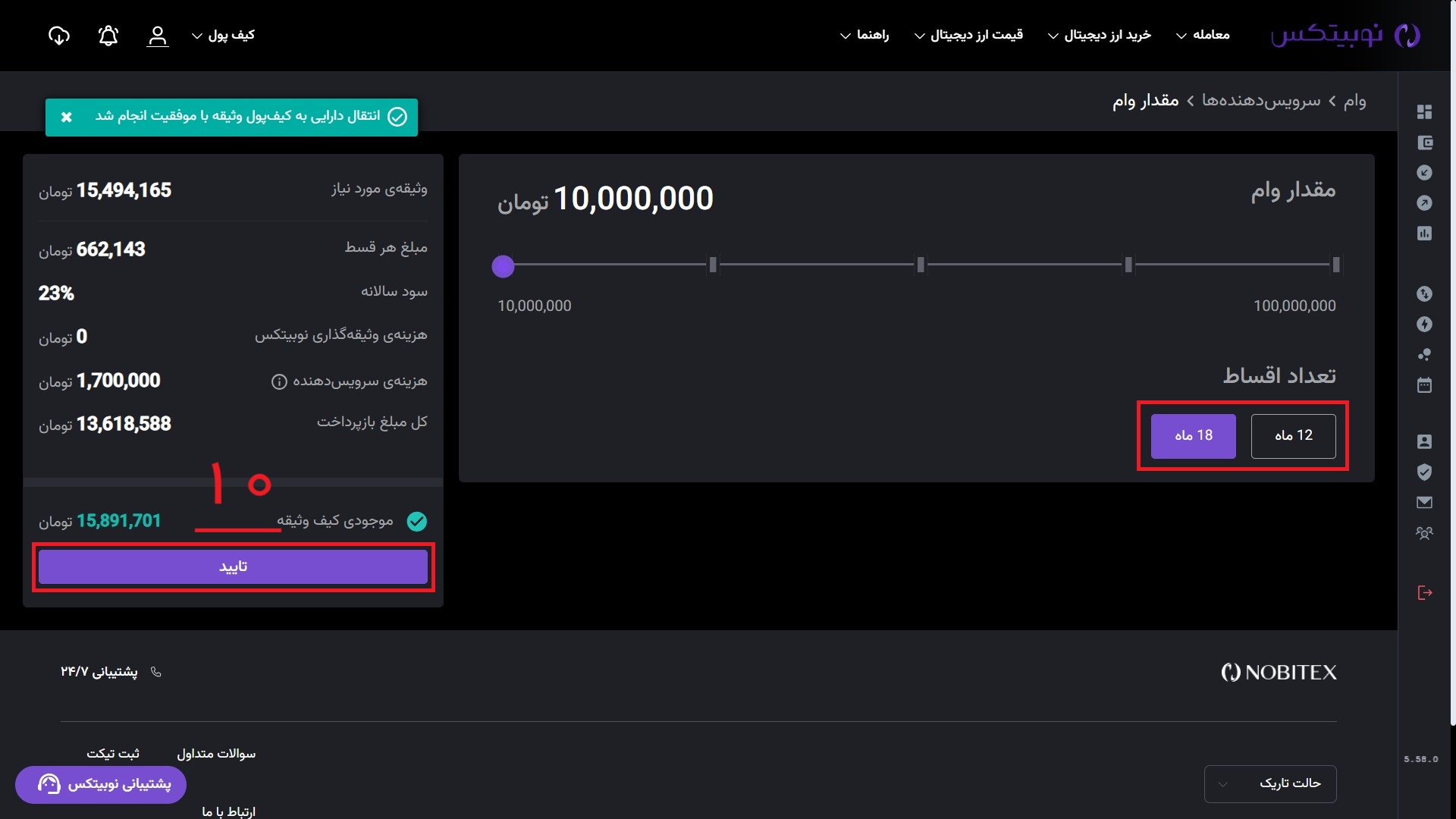1456x819 pixels.
Task: Click the deposit arrow icon in sidebar
Action: [1424, 173]
